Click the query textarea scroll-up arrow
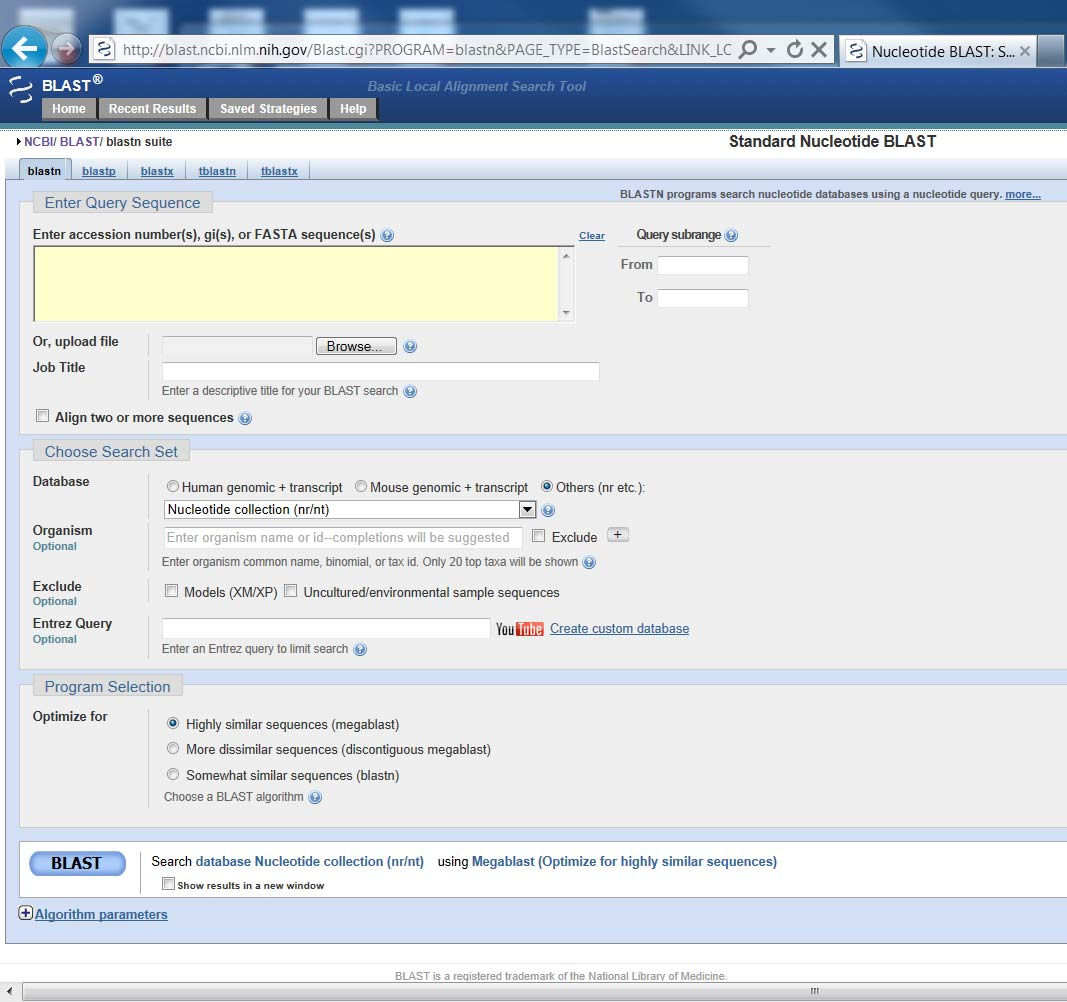Screen dimensions: 1067x1002 pyautogui.click(x=566, y=256)
